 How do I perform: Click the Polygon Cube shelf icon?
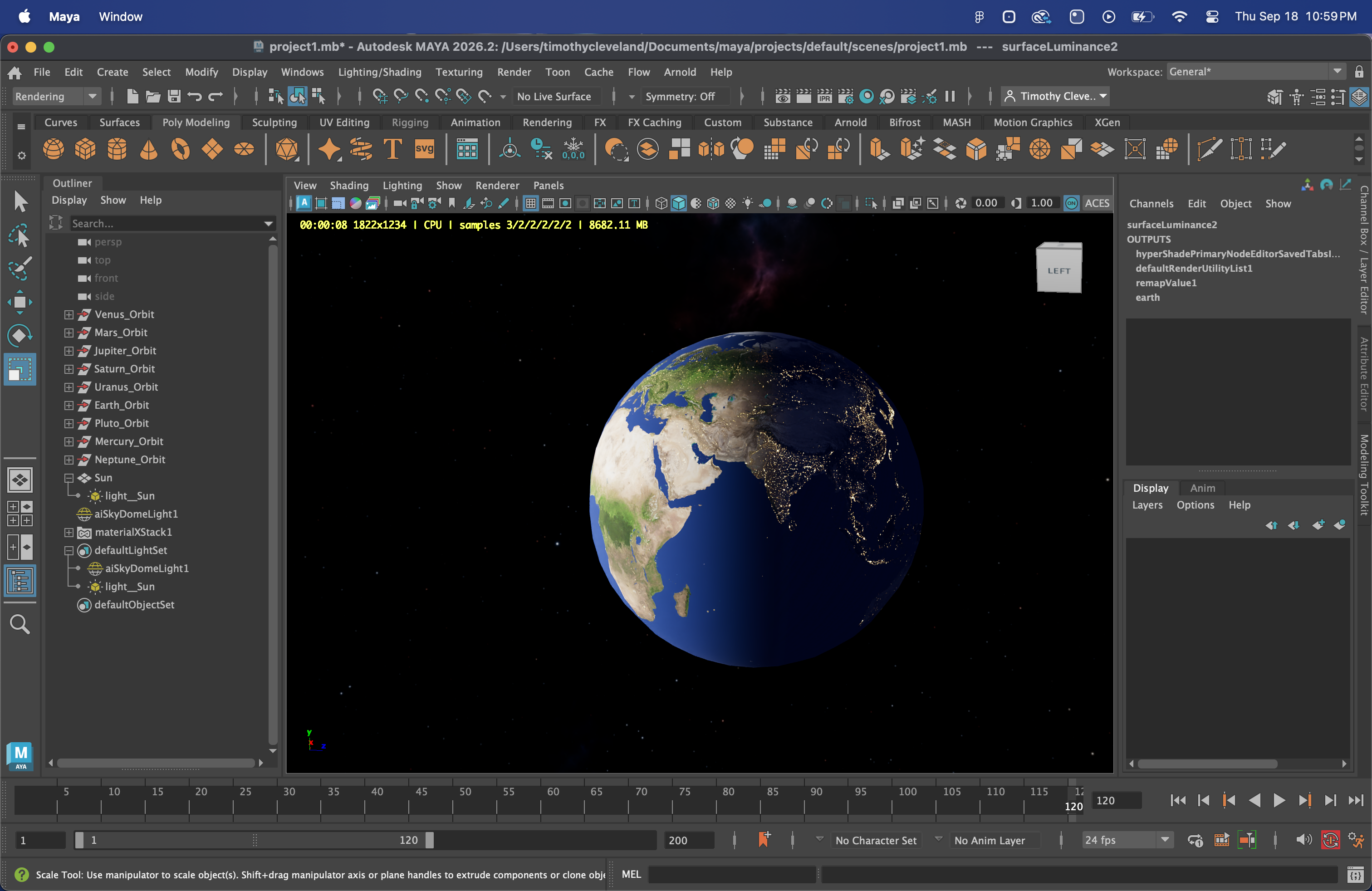tap(85, 149)
